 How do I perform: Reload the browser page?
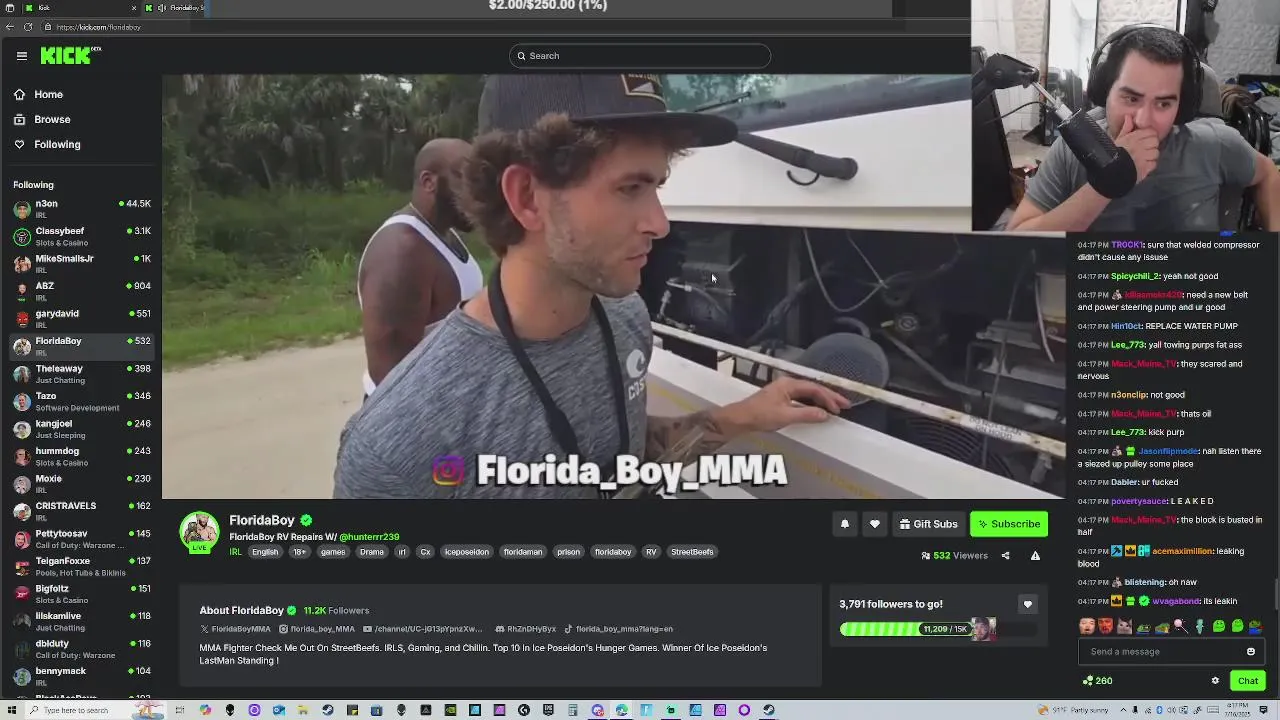pyautogui.click(x=27, y=27)
